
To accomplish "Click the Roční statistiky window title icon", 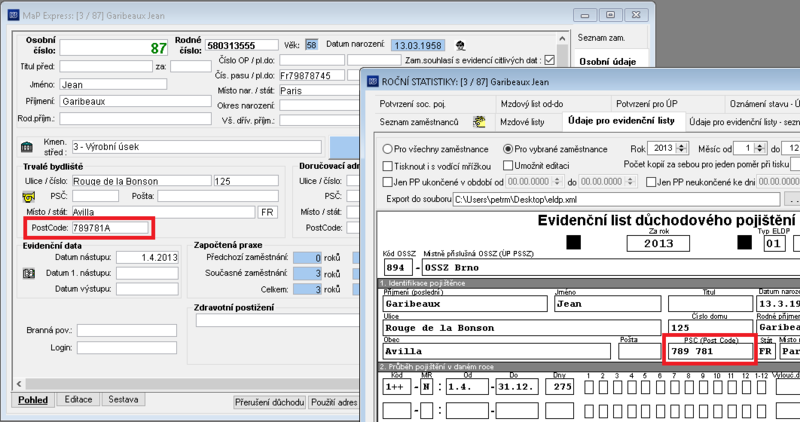I will (x=372, y=82).
